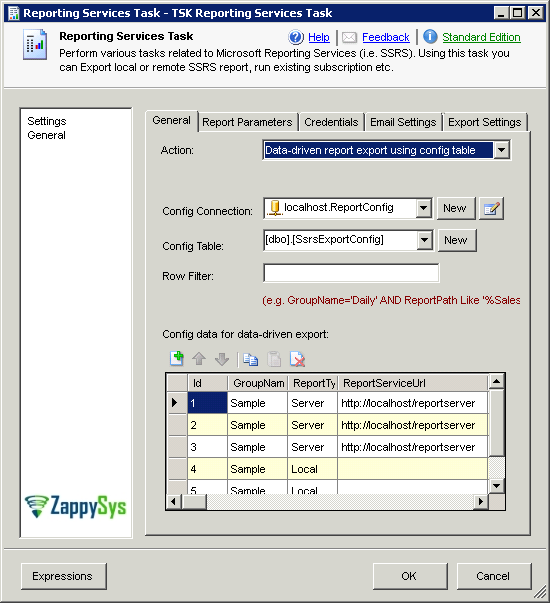The image size is (550, 603).
Task: Expand the Config Connection dropdown
Action: [x=423, y=208]
